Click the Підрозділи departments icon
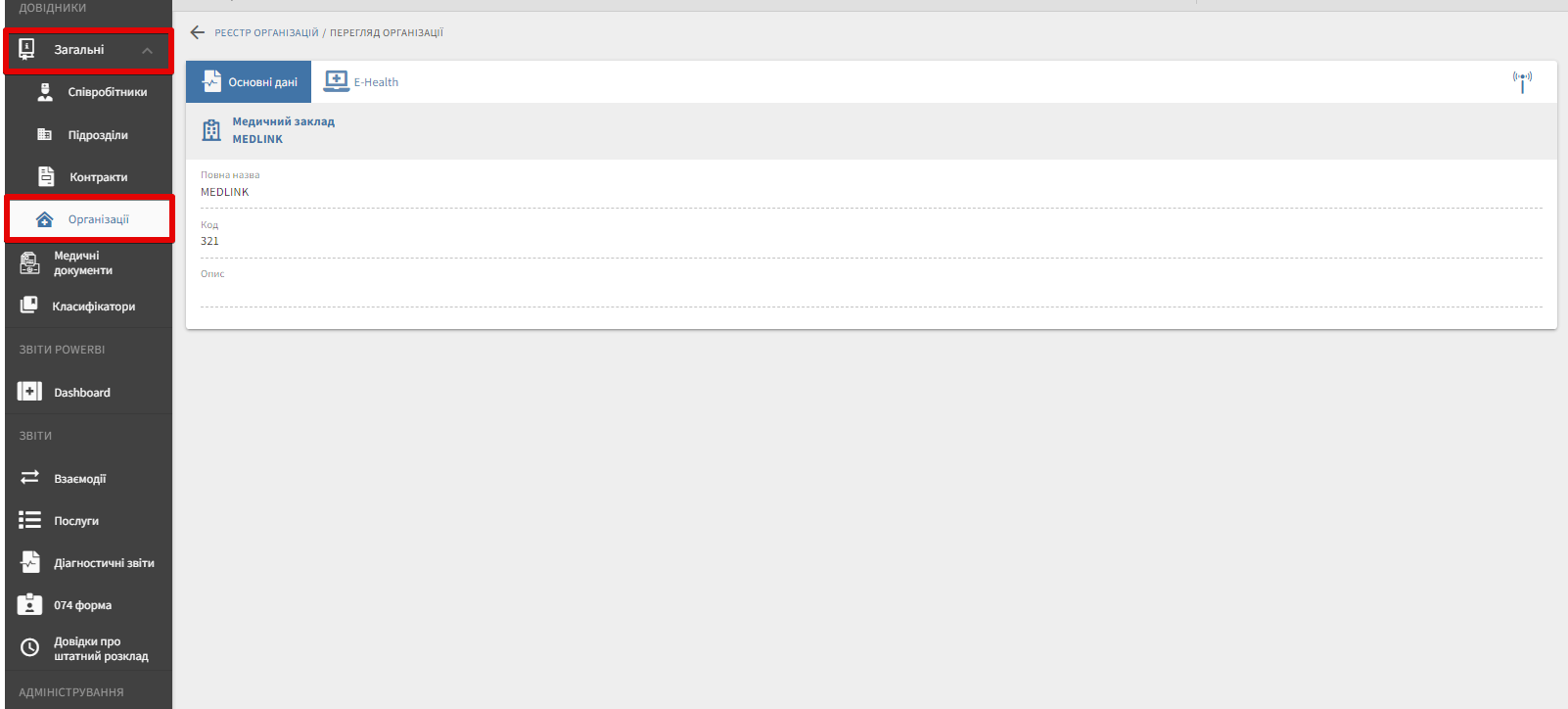 [45, 135]
